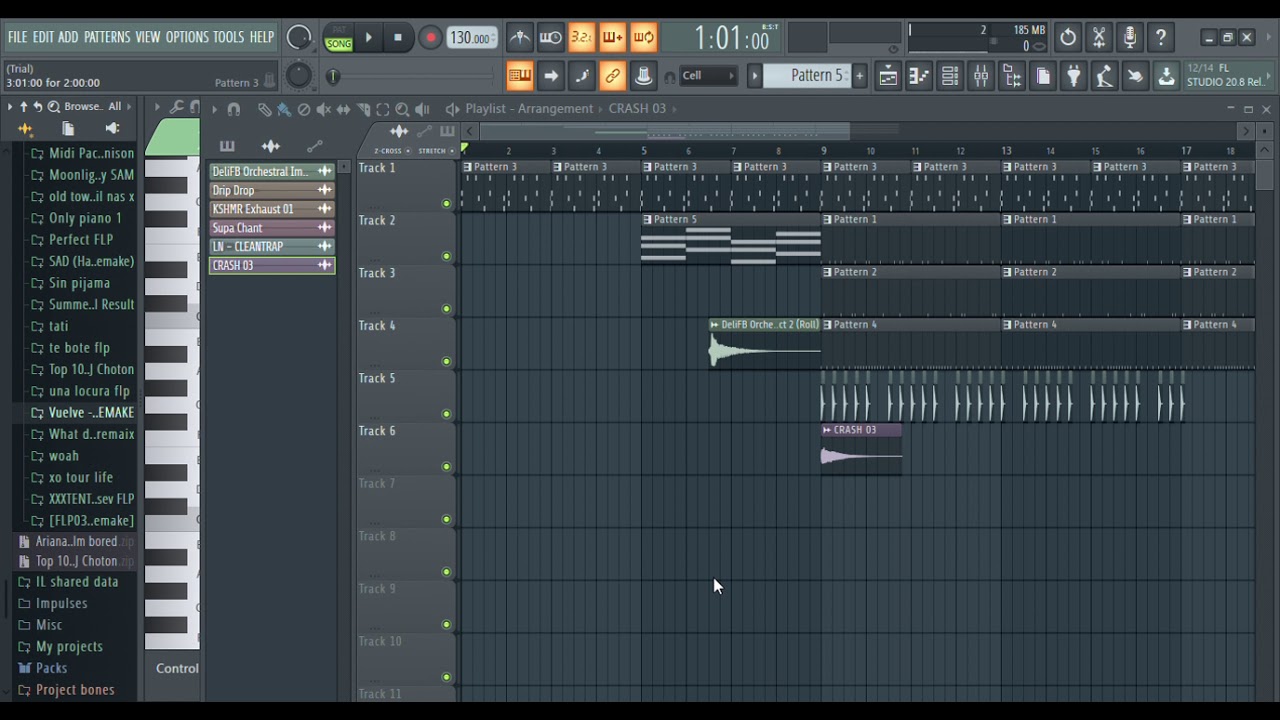Open the TOOLS menu
Image resolution: width=1280 pixels, height=720 pixels.
coord(228,37)
